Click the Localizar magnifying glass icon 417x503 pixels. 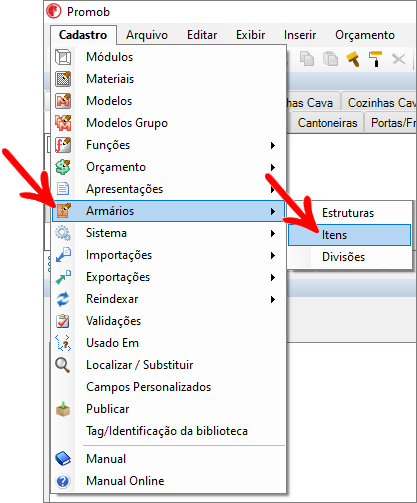63,365
